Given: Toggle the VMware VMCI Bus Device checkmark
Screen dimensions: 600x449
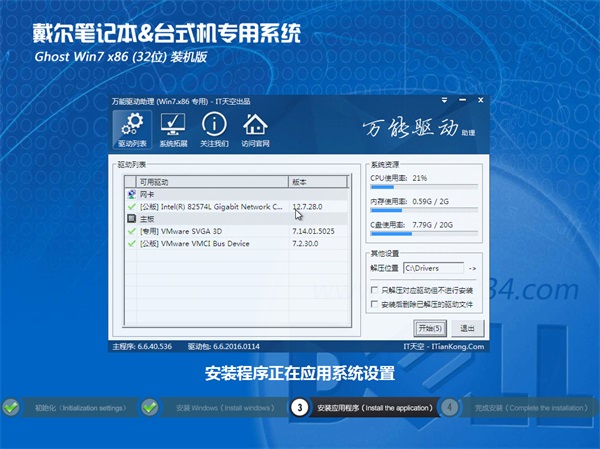Looking at the screenshot, I should [x=131, y=242].
